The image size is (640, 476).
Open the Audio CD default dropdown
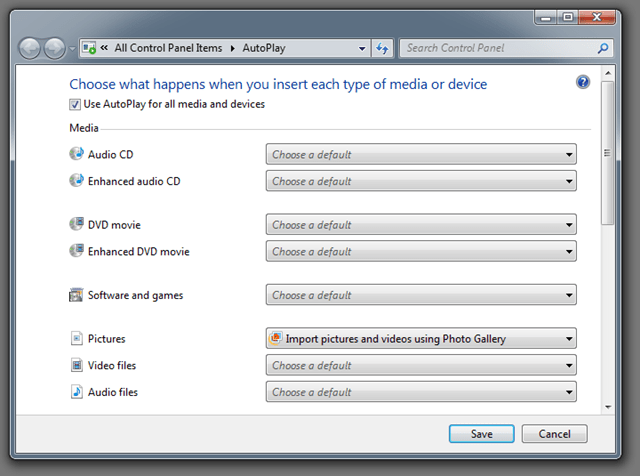pos(421,155)
